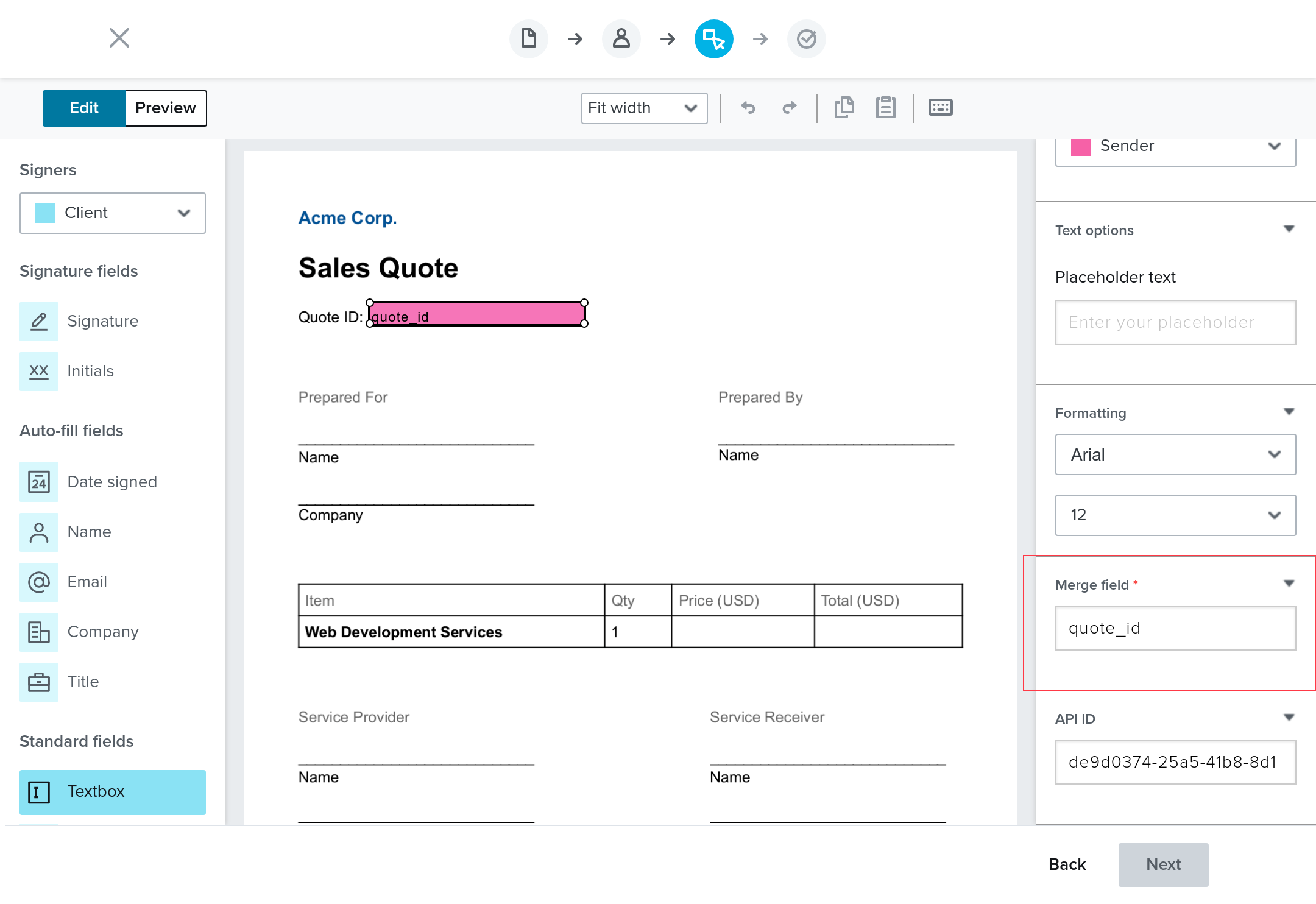Click the undo arrow icon
This screenshot has width=1316, height=904.
748,108
